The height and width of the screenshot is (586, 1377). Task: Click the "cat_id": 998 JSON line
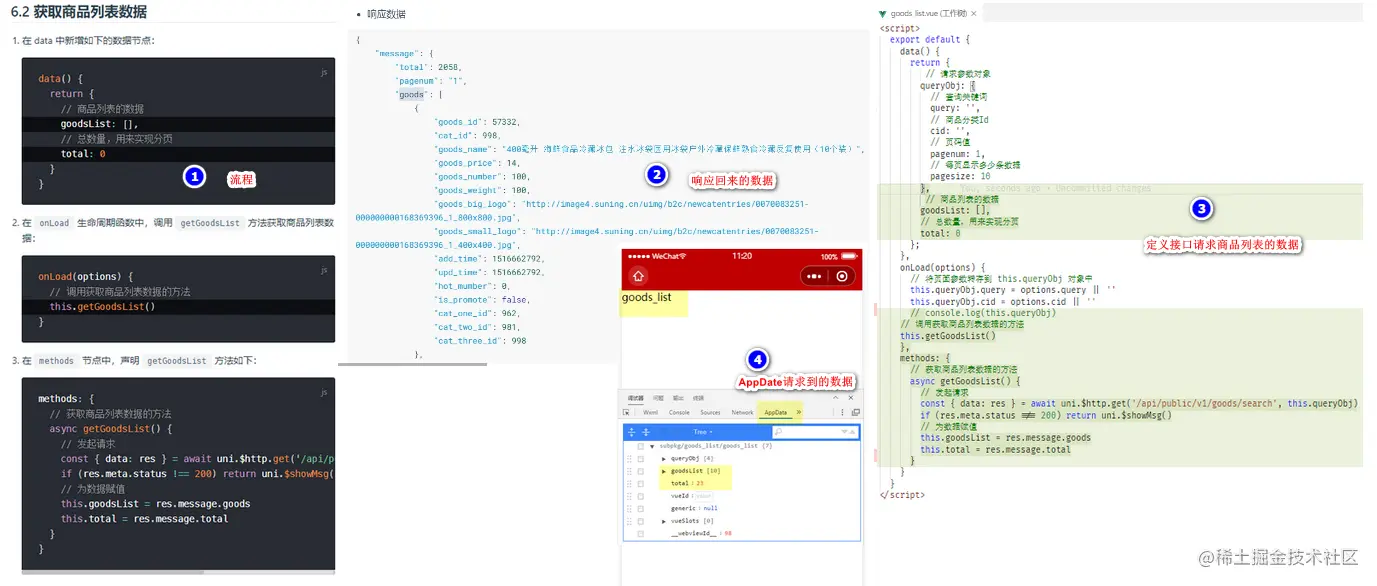tap(467, 135)
